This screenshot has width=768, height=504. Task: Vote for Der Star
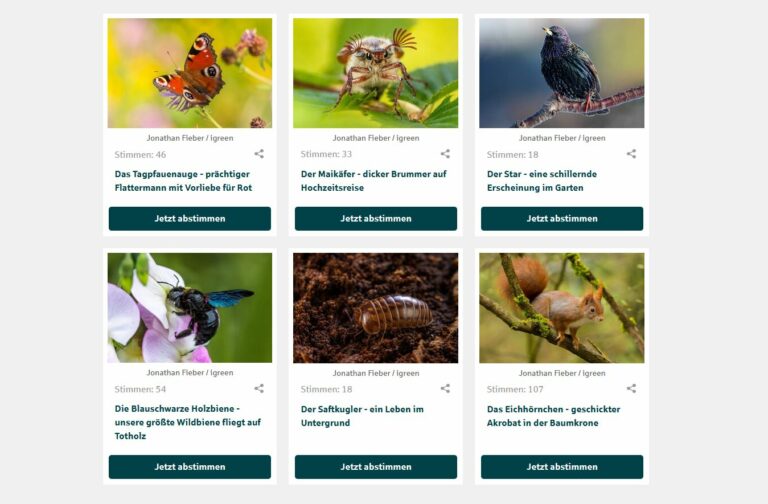click(x=562, y=218)
